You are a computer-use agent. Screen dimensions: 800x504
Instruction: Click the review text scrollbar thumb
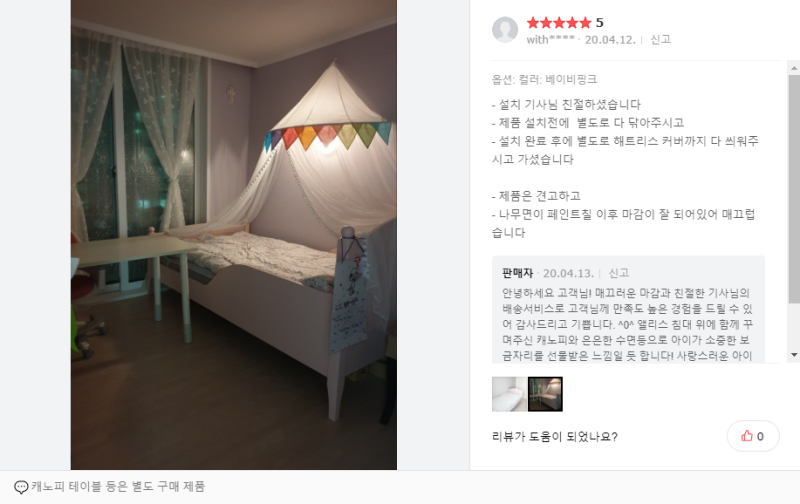[x=794, y=189]
